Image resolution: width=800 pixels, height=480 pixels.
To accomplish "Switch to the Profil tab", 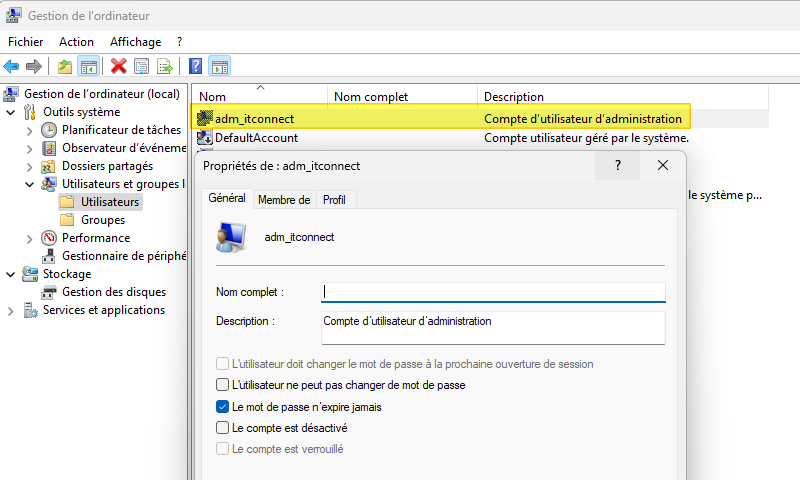I will coord(334,200).
